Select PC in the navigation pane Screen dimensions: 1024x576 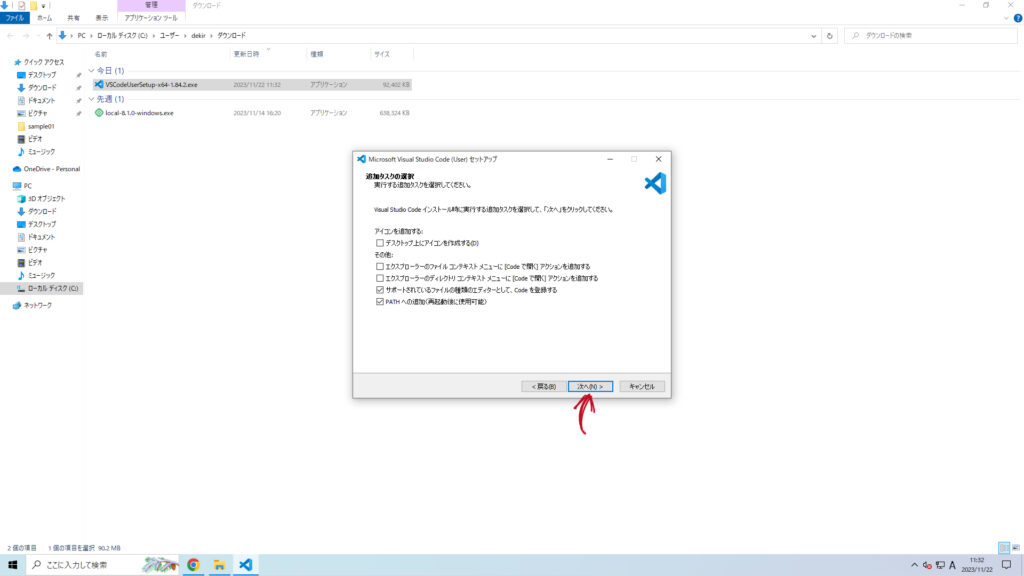point(27,186)
